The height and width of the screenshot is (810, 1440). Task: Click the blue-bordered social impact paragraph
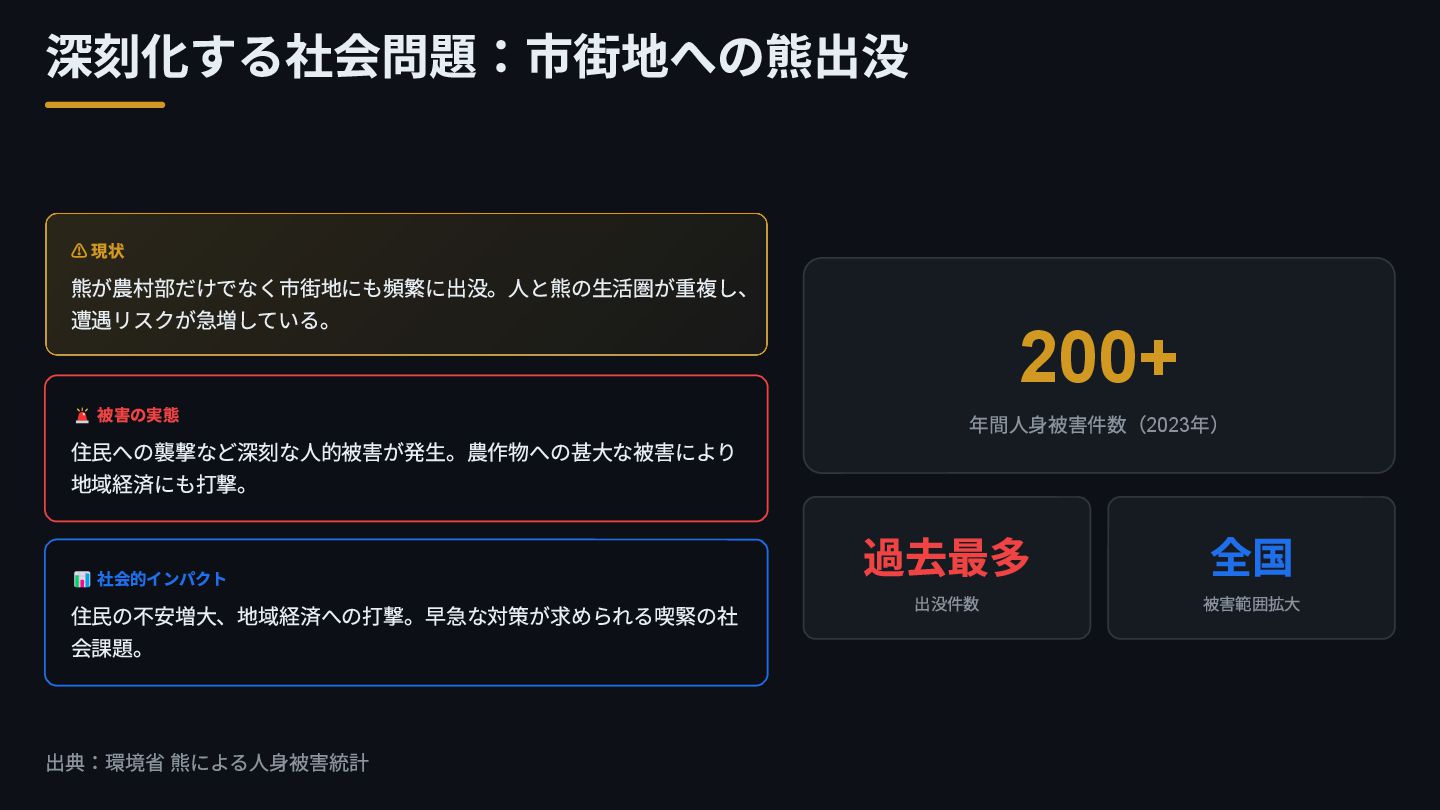coord(405,632)
